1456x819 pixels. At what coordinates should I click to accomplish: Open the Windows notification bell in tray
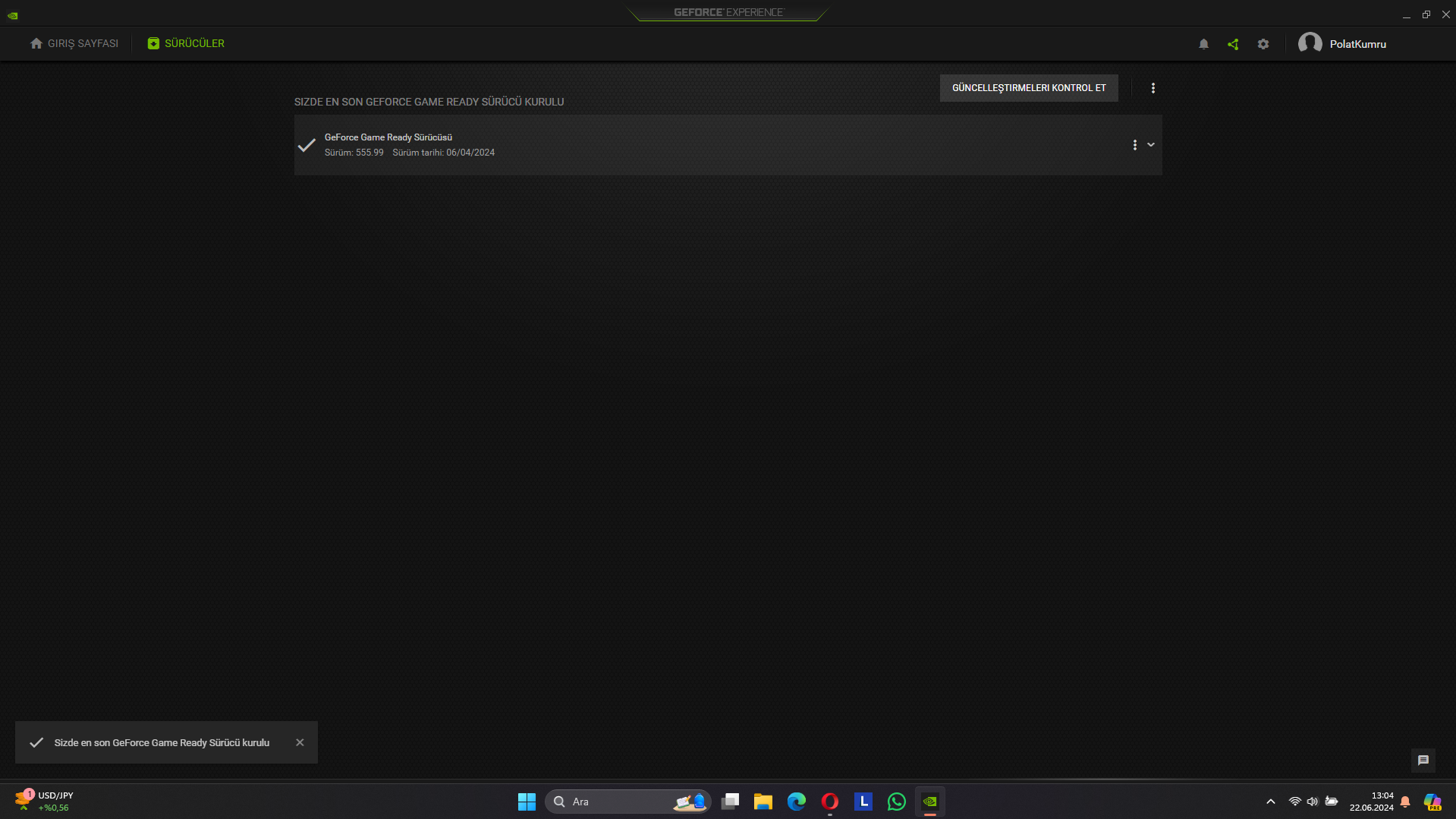[1405, 802]
